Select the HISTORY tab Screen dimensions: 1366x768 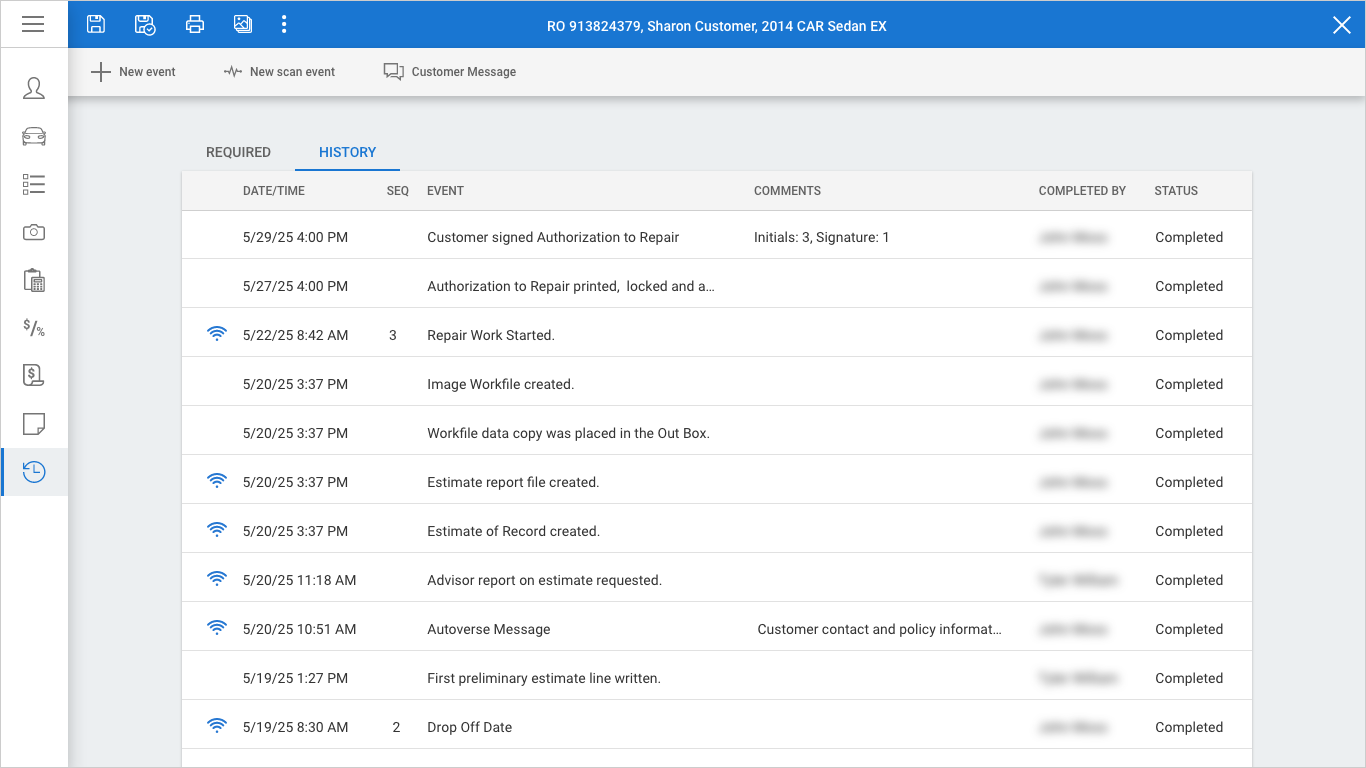point(347,152)
